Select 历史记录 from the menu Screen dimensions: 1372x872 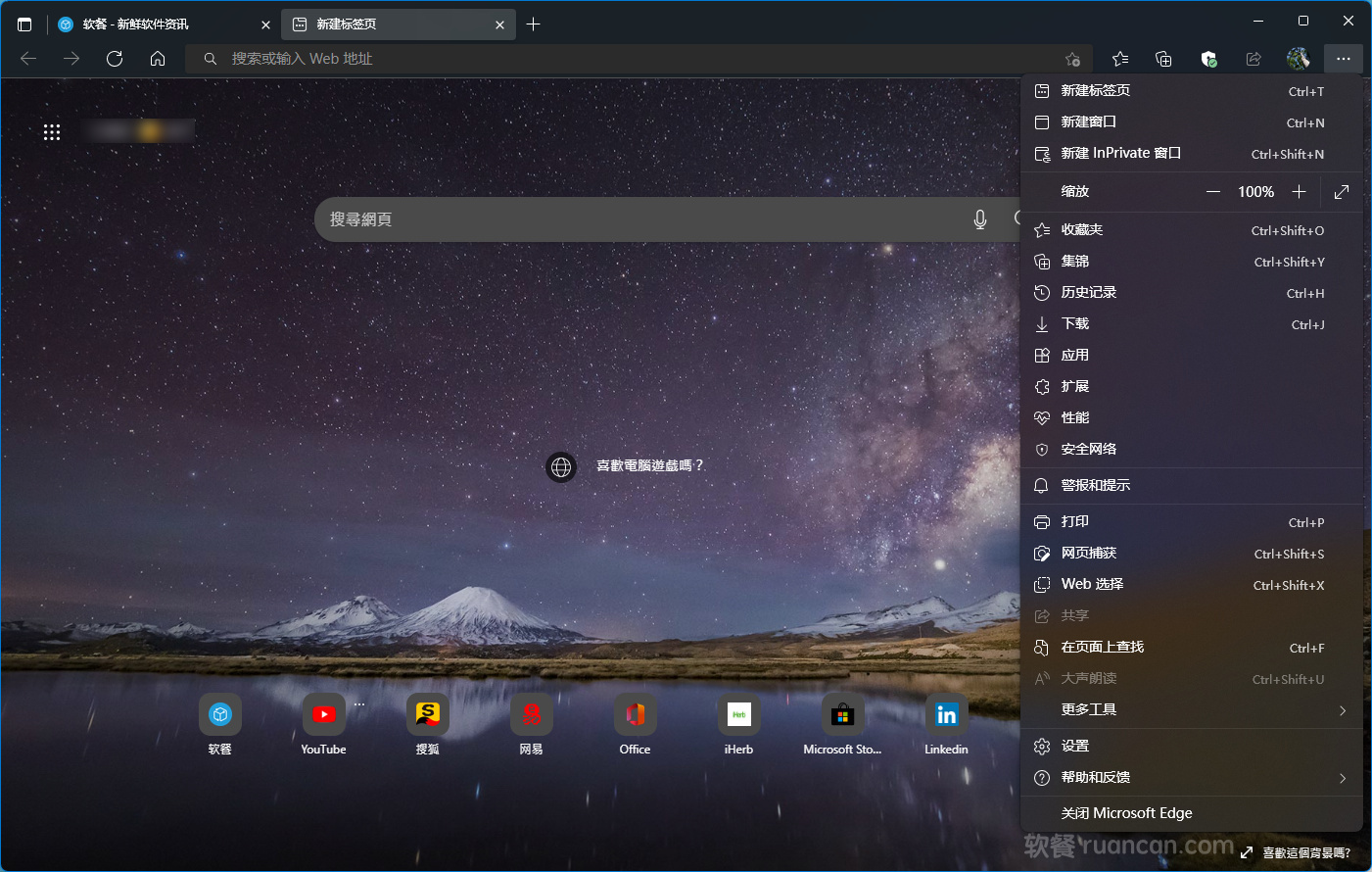tap(1089, 293)
